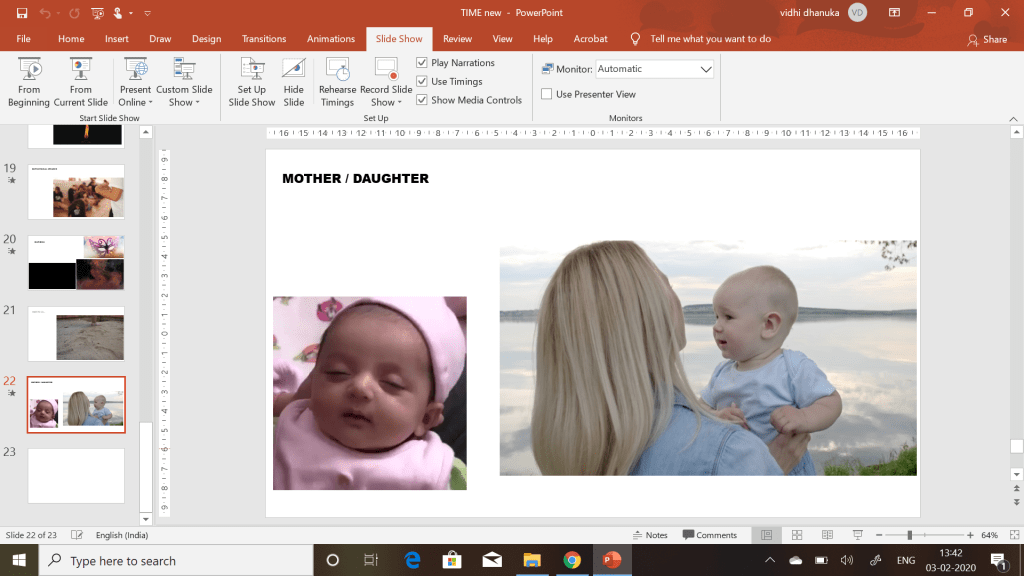The width and height of the screenshot is (1024, 576).
Task: Click the zoom slider in status bar
Action: click(909, 535)
